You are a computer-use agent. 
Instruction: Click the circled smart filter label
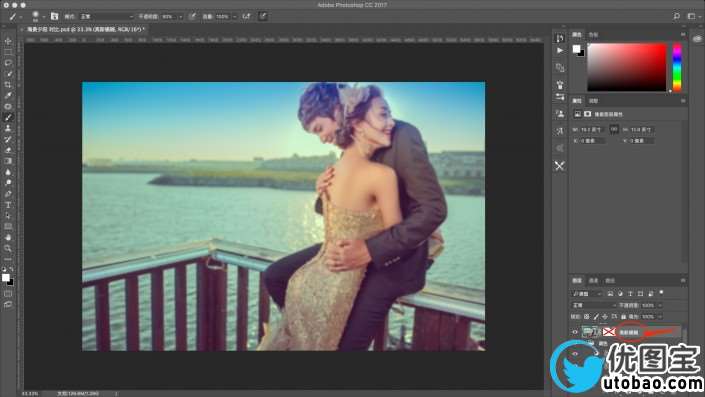[629, 332]
